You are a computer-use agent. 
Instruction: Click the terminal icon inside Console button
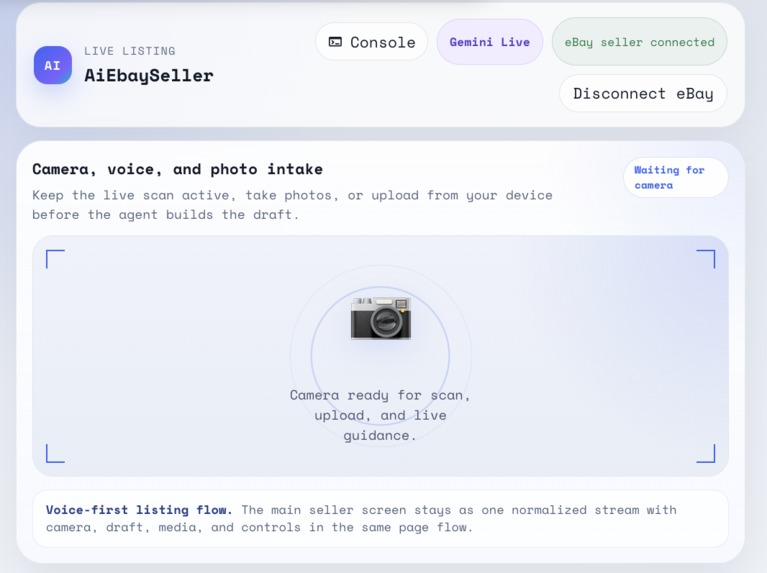(x=335, y=42)
